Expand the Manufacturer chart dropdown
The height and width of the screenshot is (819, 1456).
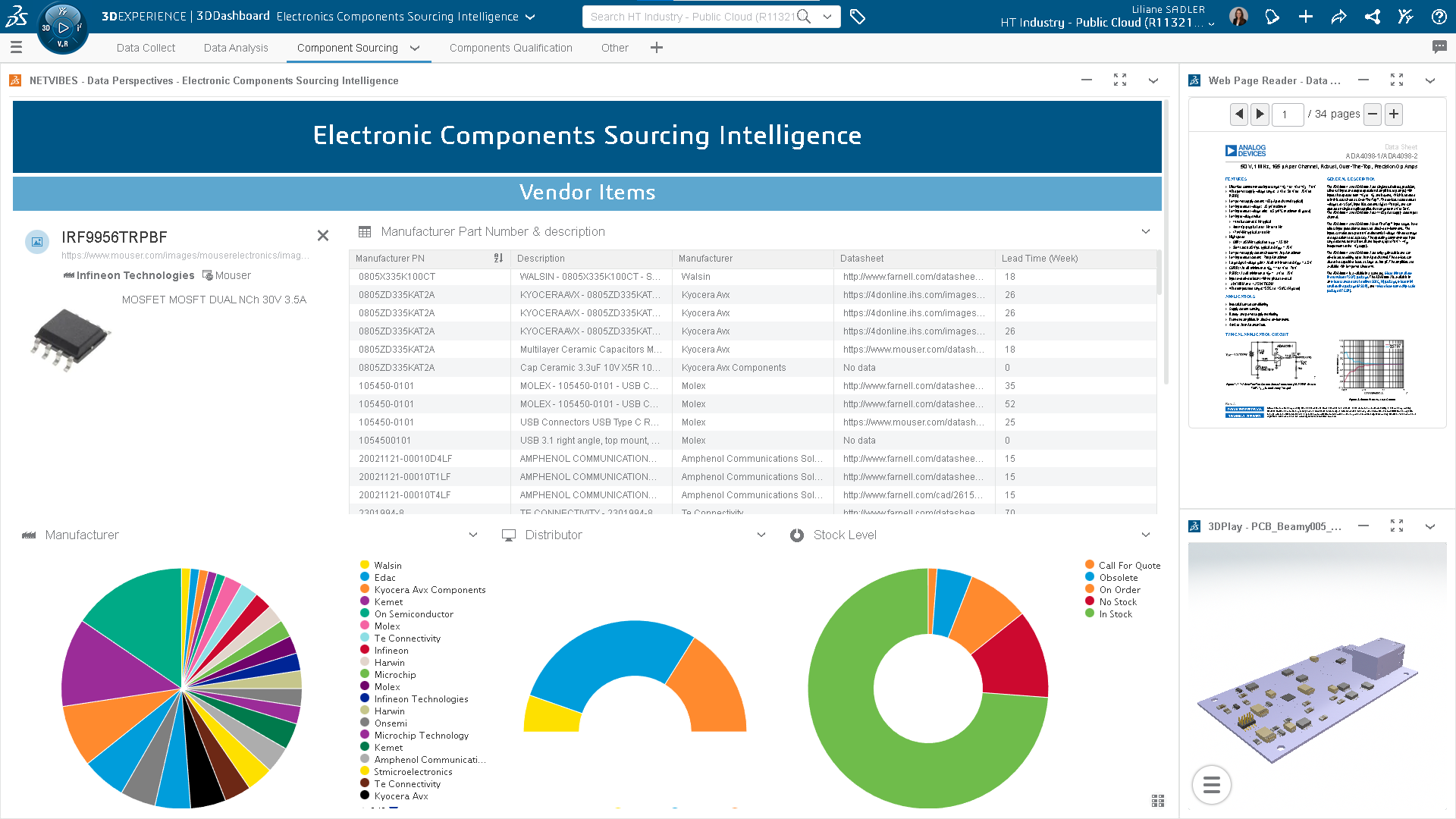click(473, 535)
